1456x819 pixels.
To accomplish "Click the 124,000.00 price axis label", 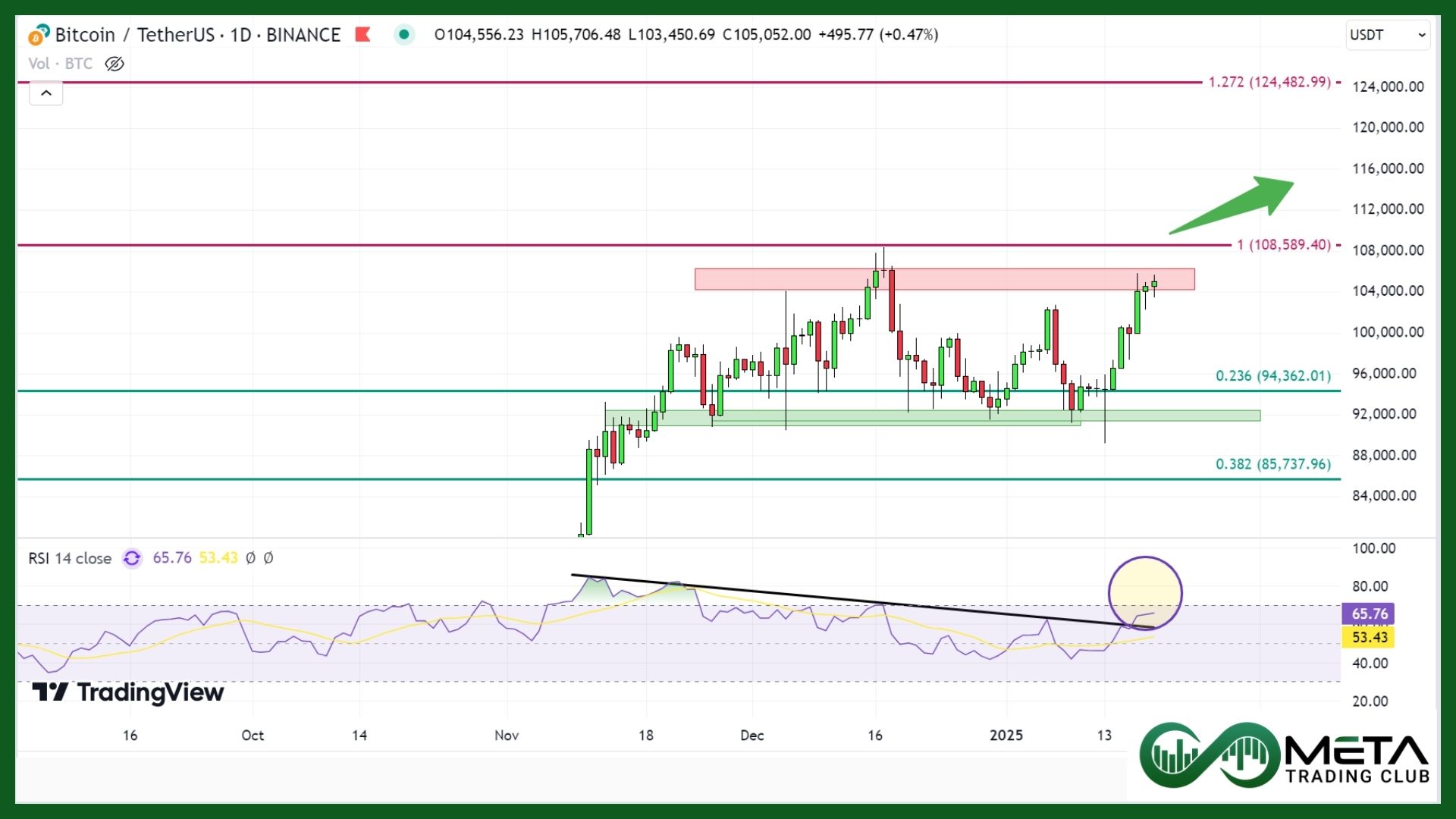I will [1388, 86].
